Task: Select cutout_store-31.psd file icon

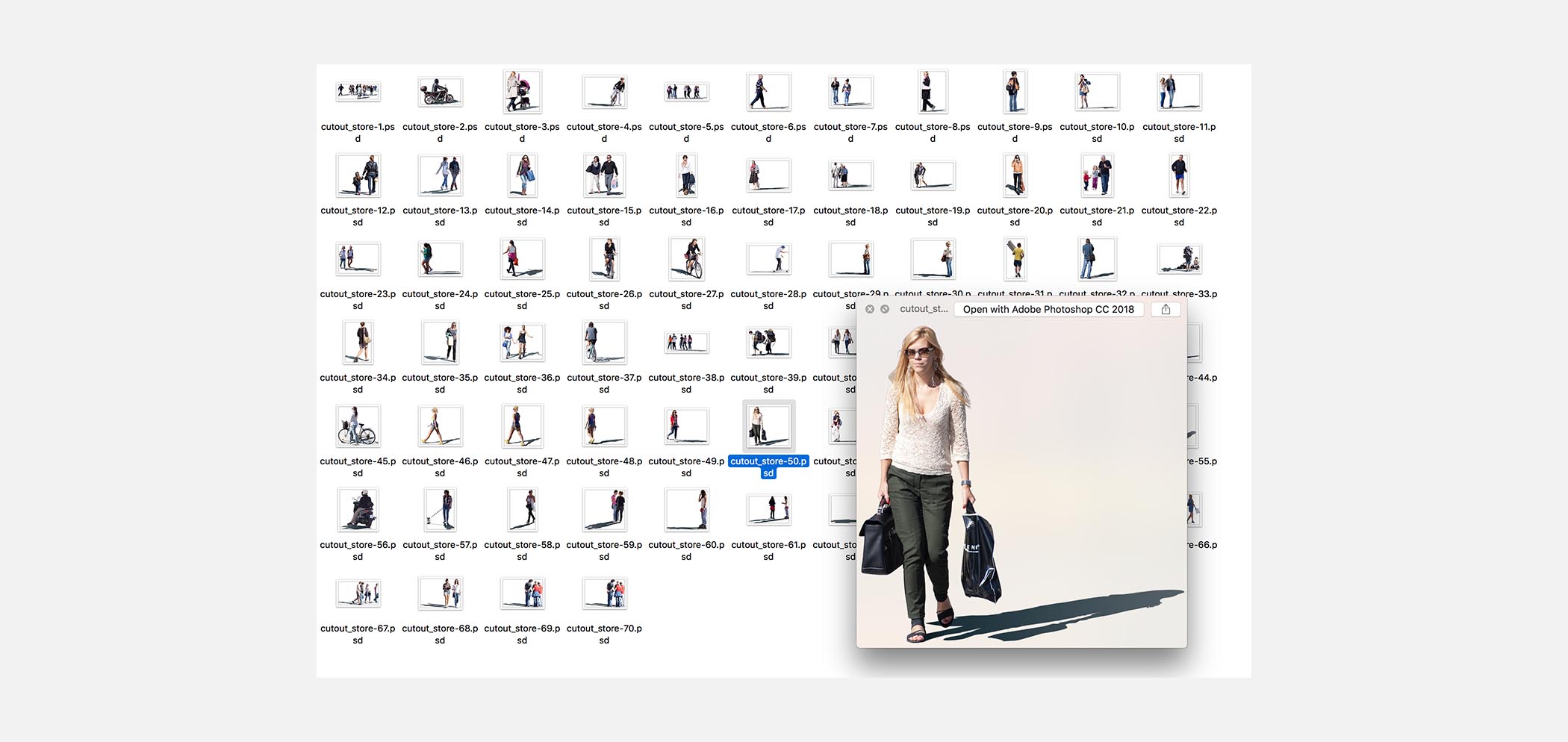Action: [1015, 259]
